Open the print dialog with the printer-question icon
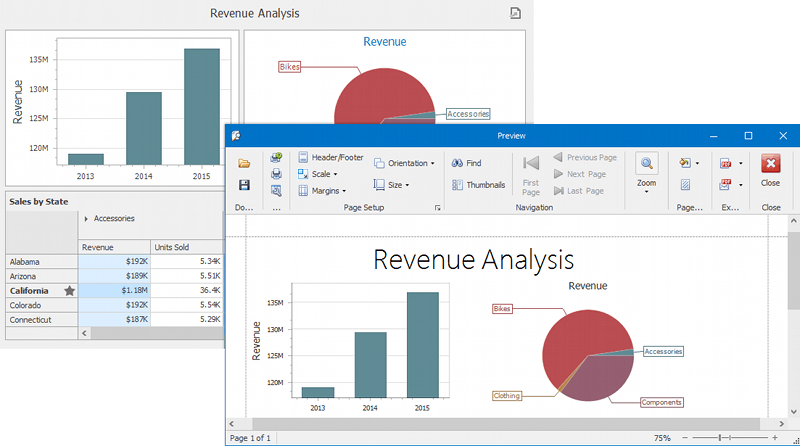Image resolution: width=800 pixels, height=446 pixels. click(276, 158)
